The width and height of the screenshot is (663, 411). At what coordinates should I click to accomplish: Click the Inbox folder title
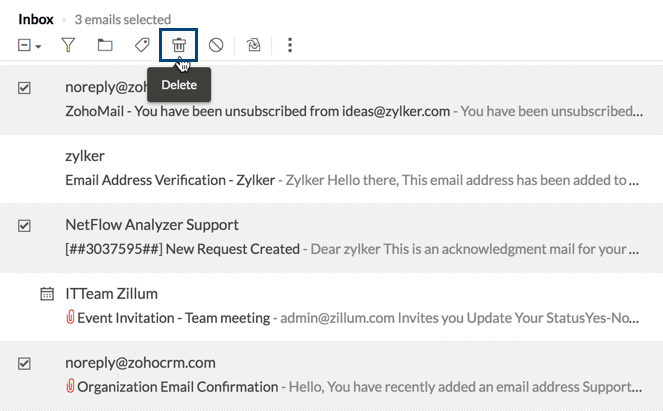(35, 19)
